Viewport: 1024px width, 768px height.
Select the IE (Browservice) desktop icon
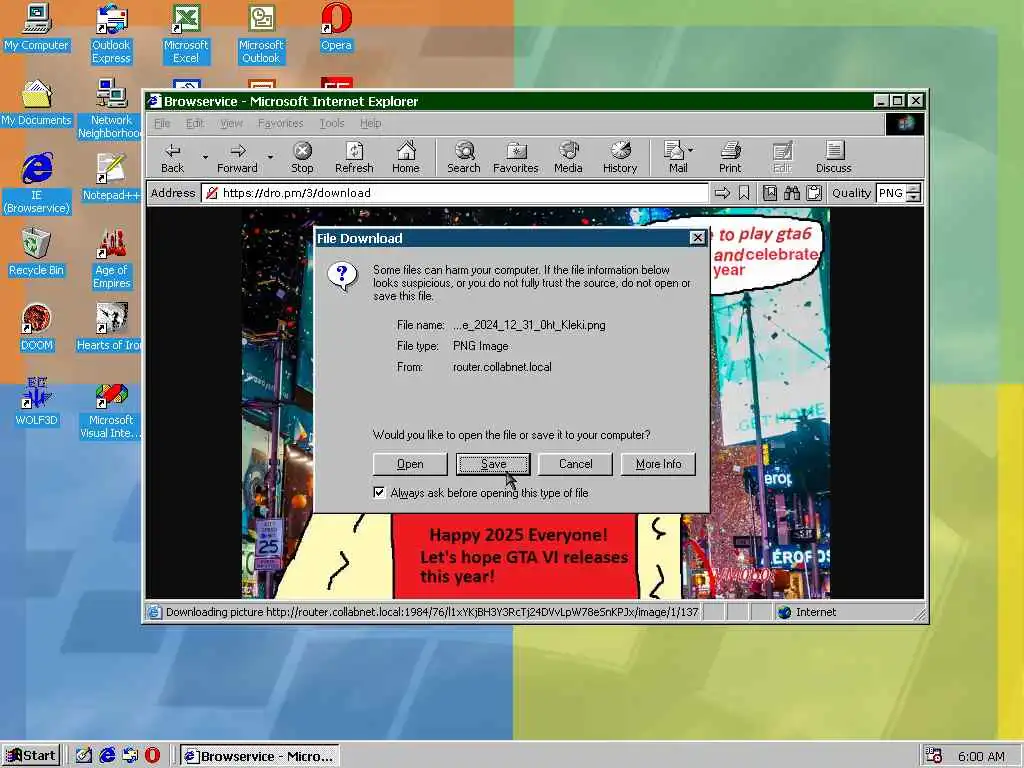pyautogui.click(x=37, y=184)
